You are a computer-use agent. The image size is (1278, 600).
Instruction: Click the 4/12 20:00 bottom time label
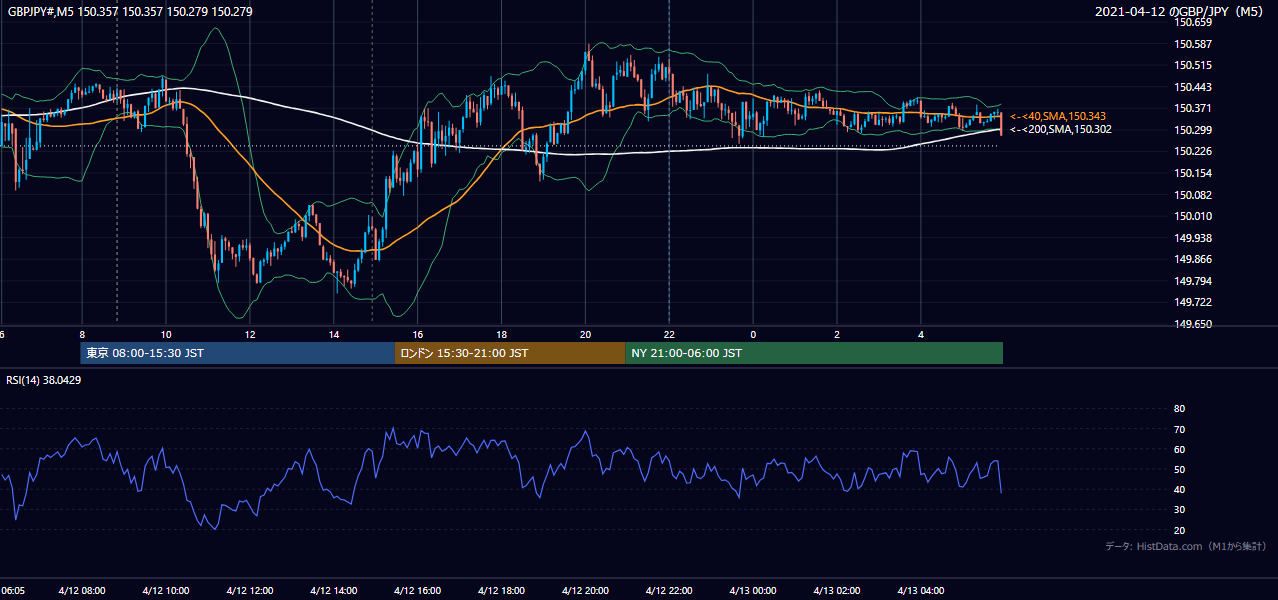[586, 590]
